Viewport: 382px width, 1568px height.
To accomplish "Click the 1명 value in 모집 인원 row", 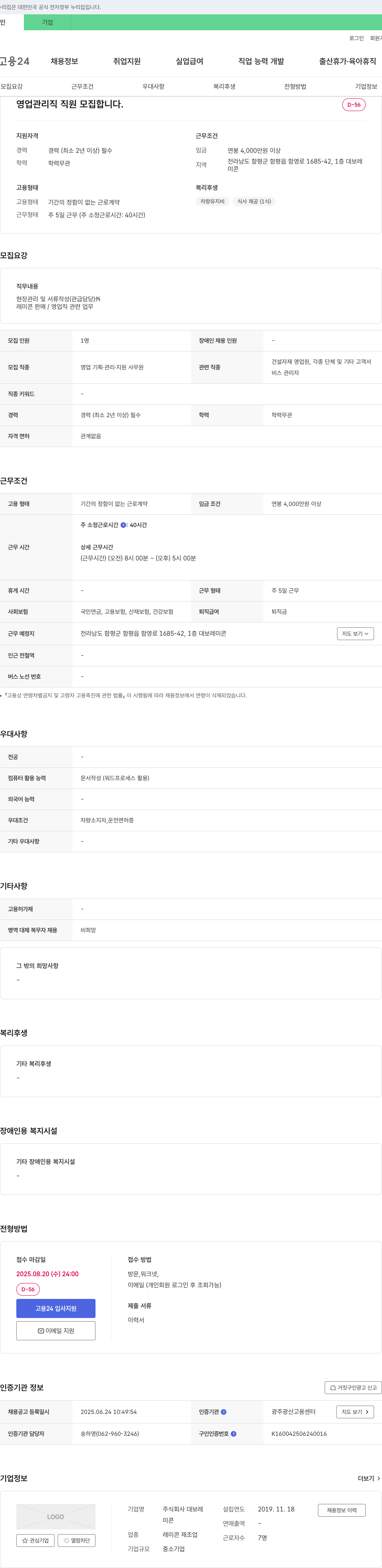I will [x=84, y=341].
